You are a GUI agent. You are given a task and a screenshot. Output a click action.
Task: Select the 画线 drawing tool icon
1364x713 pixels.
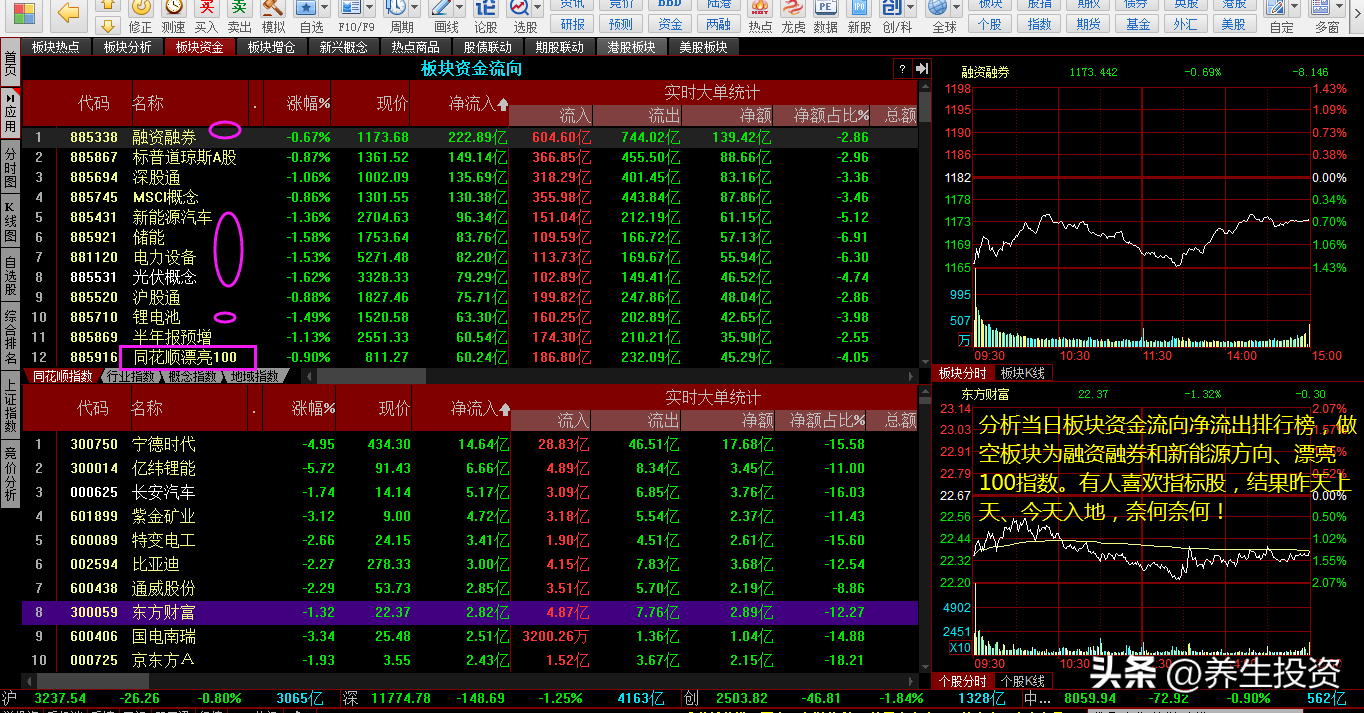442,9
